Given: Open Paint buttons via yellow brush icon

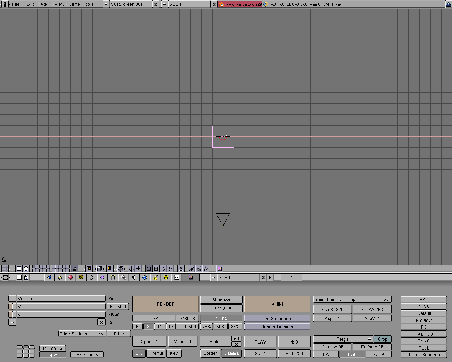Looking at the screenshot, I should point(155,277).
